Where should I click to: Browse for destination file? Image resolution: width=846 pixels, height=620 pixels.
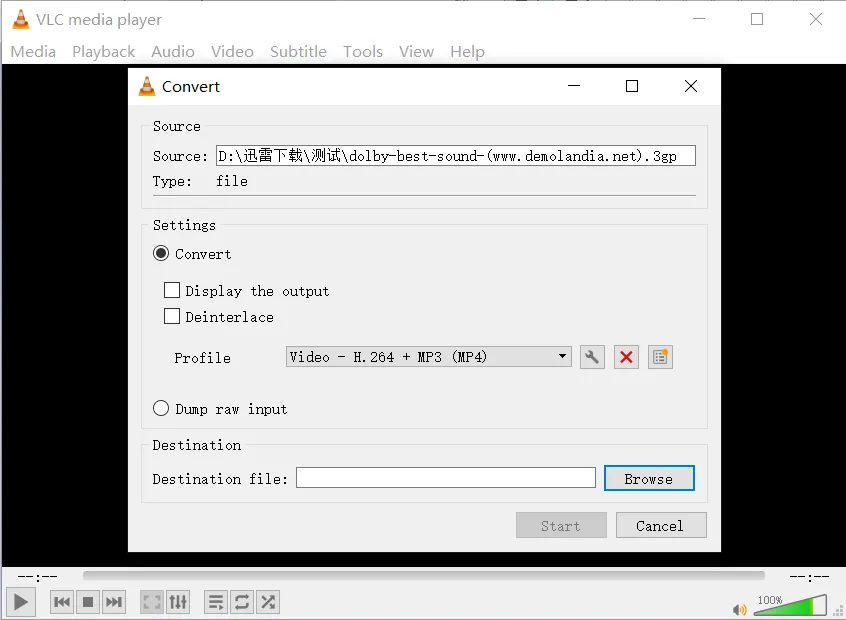[x=648, y=479]
